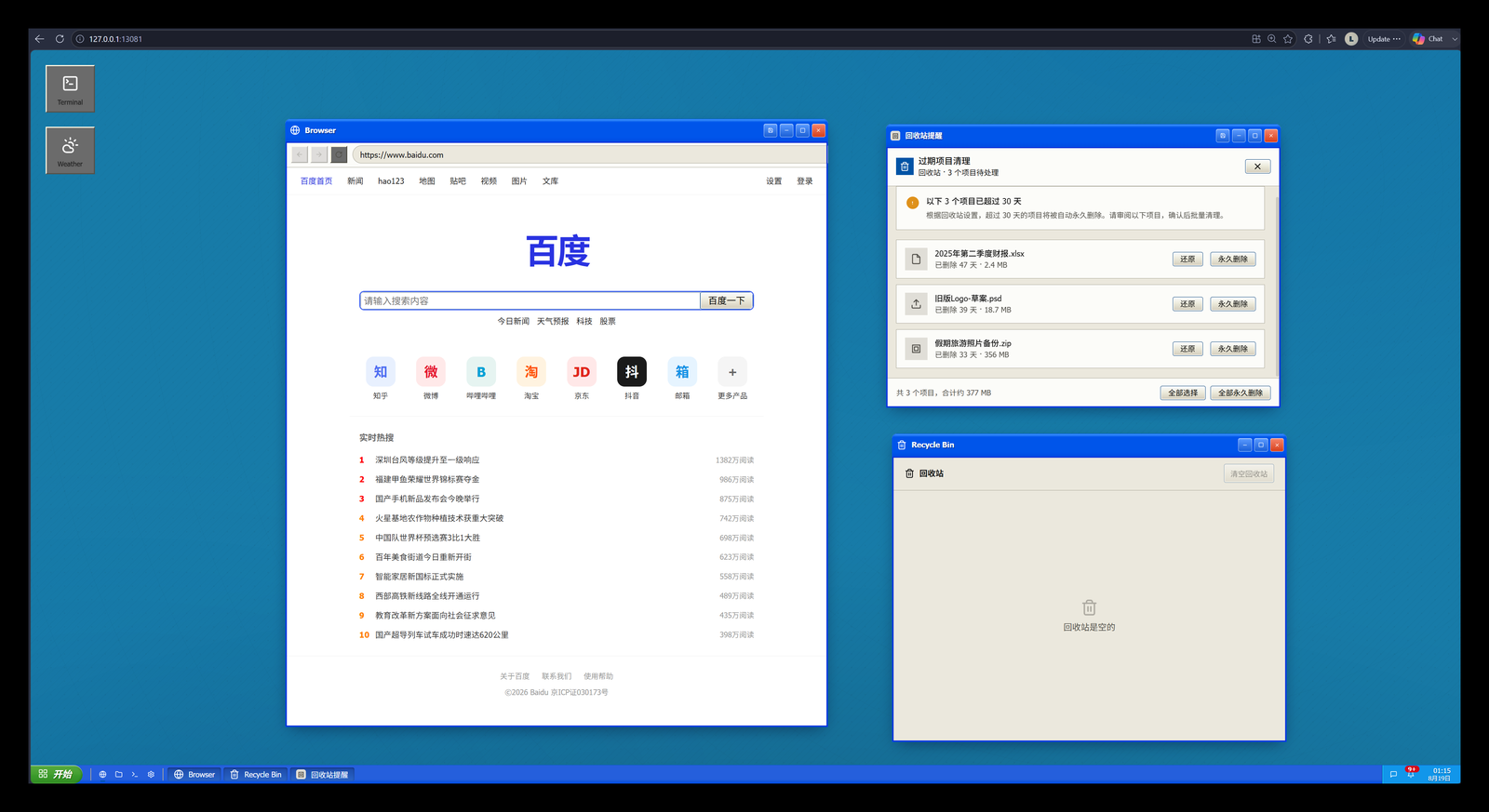The image size is (1489, 812).
Task: Click the archive icon for 假期旅游照片备份.zip
Action: [916, 349]
